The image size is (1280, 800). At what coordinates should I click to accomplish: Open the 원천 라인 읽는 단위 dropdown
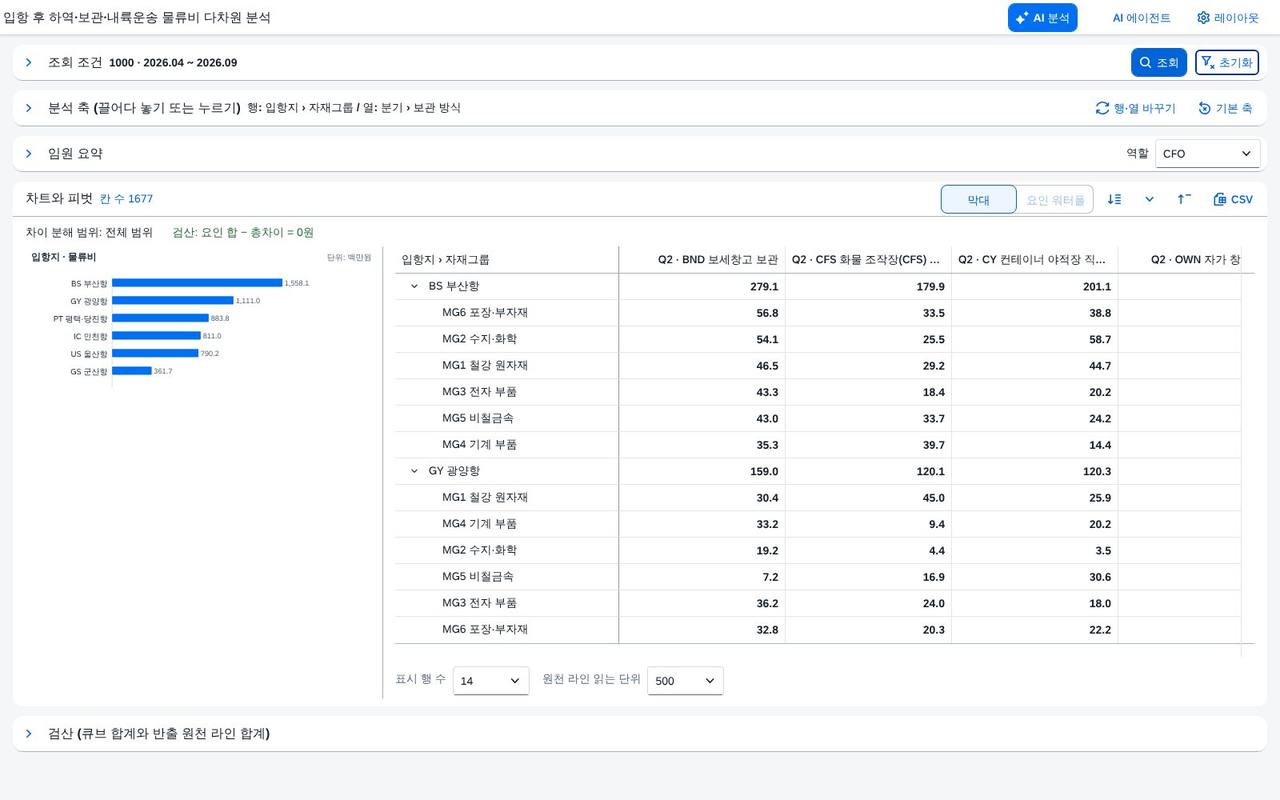pyautogui.click(x=685, y=681)
